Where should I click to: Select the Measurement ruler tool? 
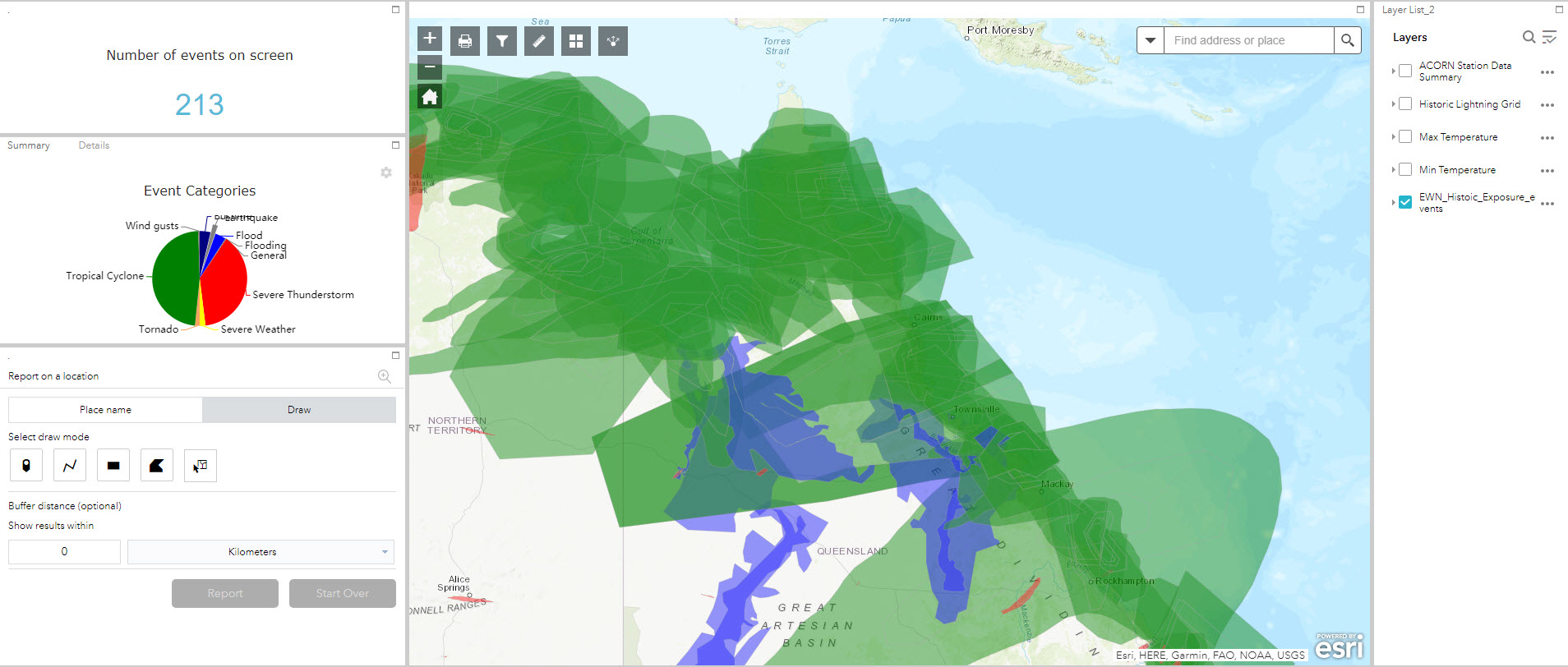pos(539,41)
